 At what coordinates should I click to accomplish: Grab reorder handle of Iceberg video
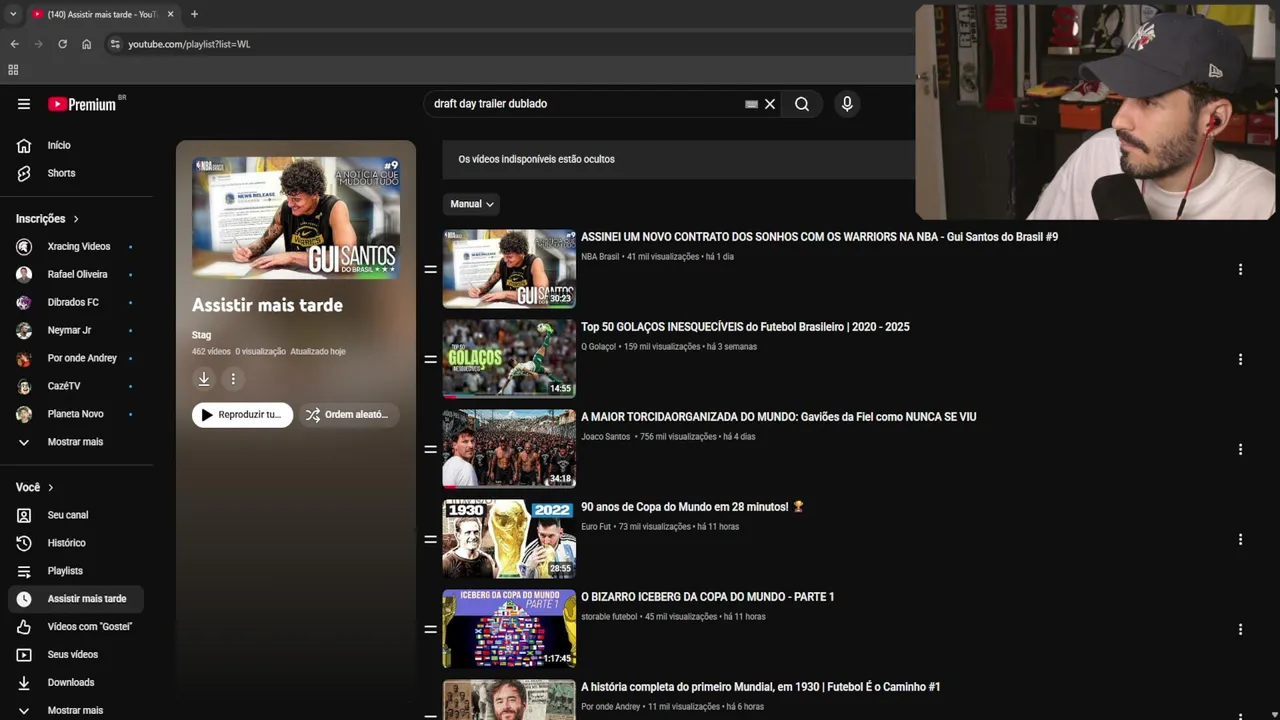[x=431, y=629]
